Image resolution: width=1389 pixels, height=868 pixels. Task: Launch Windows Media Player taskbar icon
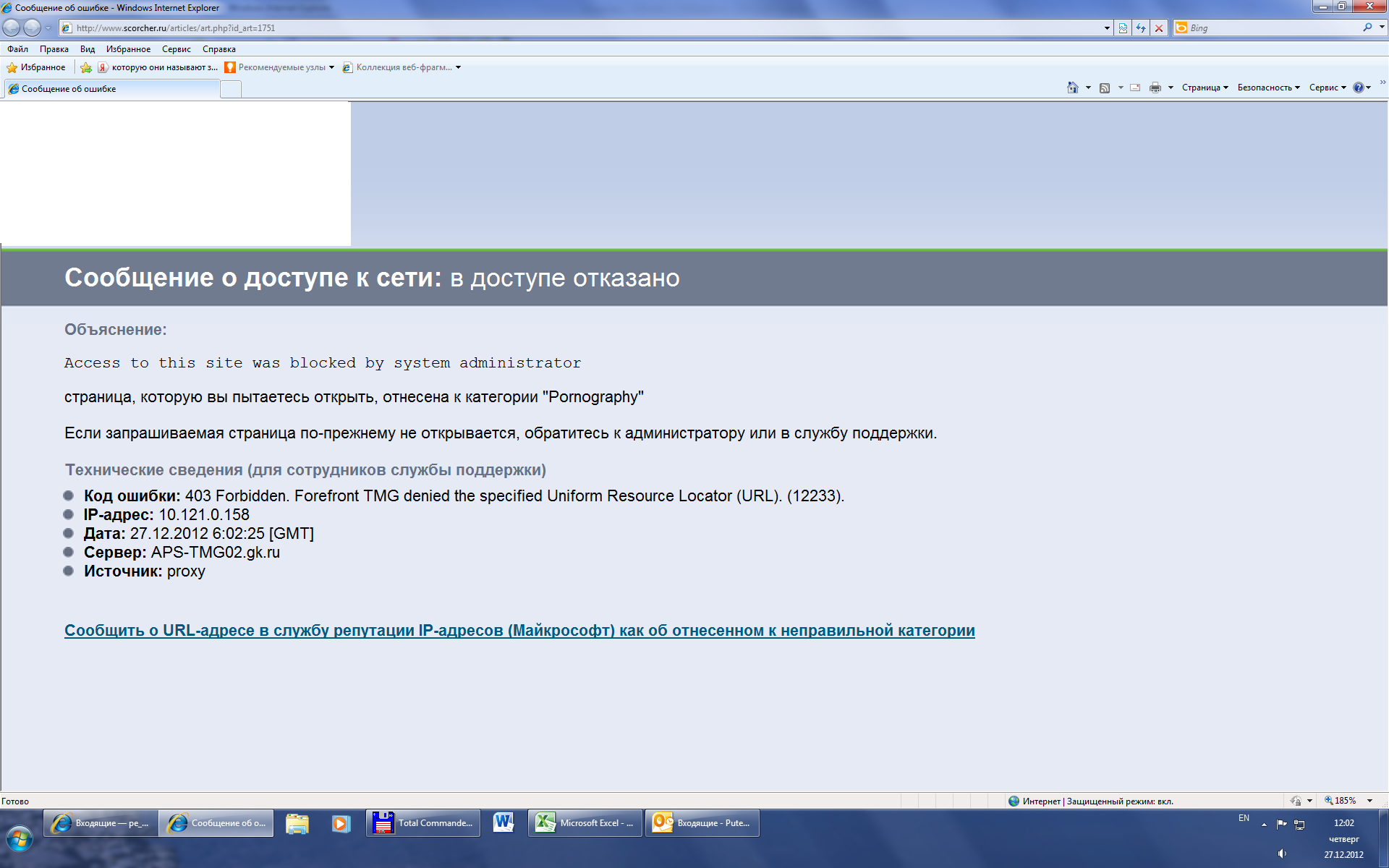coord(341,823)
